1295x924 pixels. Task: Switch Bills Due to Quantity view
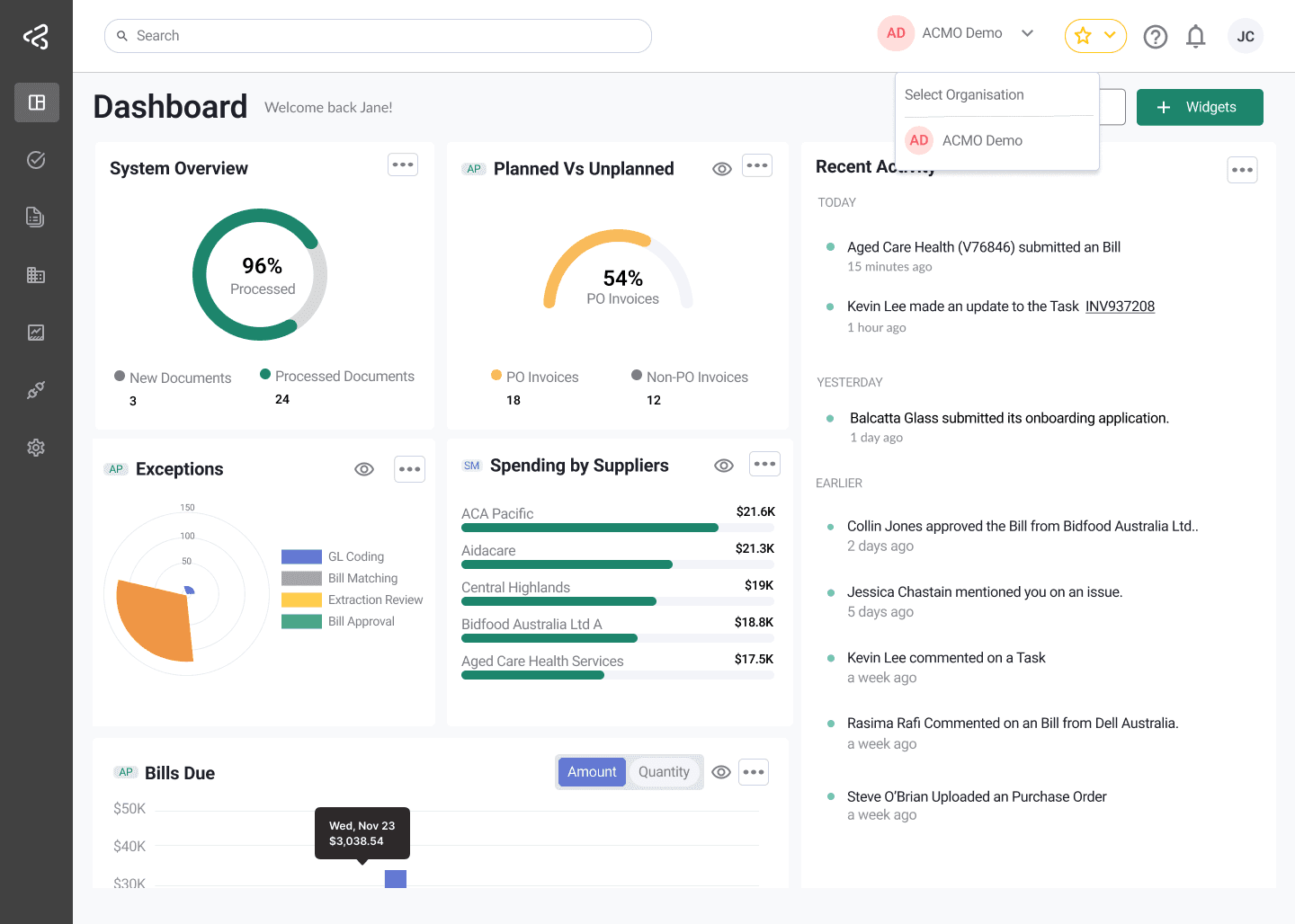[x=665, y=771]
